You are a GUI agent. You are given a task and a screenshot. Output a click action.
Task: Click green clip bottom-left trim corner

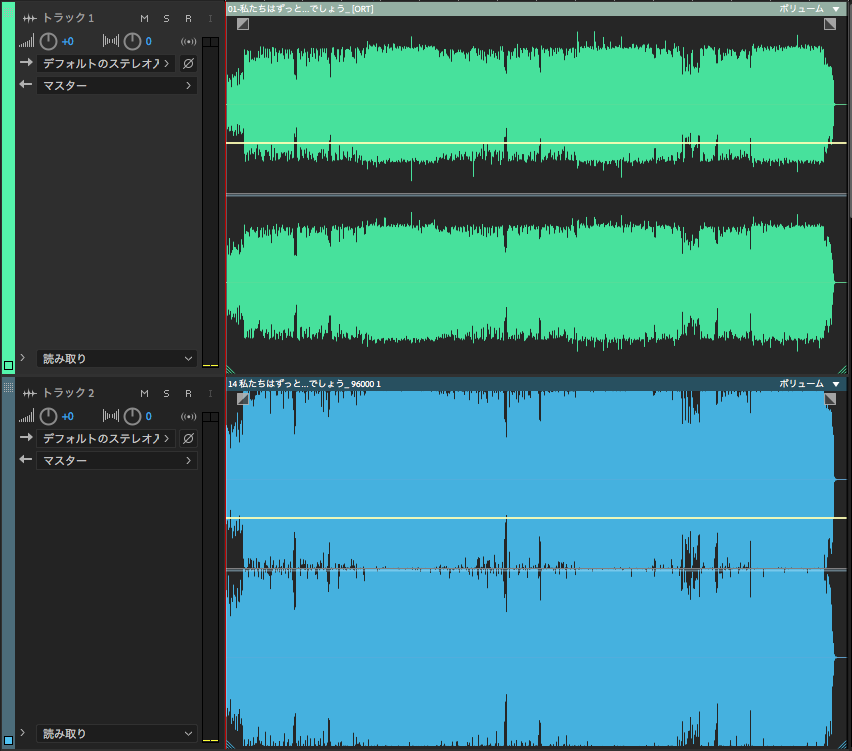(230, 370)
